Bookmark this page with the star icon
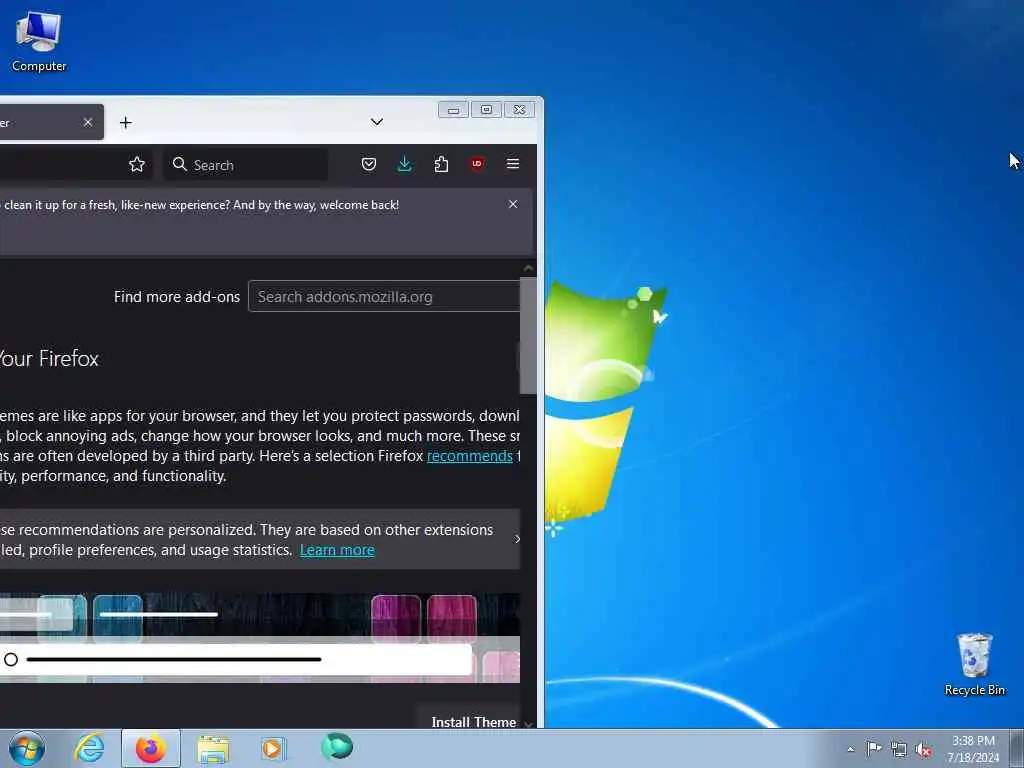This screenshot has height=768, width=1024. [136, 165]
